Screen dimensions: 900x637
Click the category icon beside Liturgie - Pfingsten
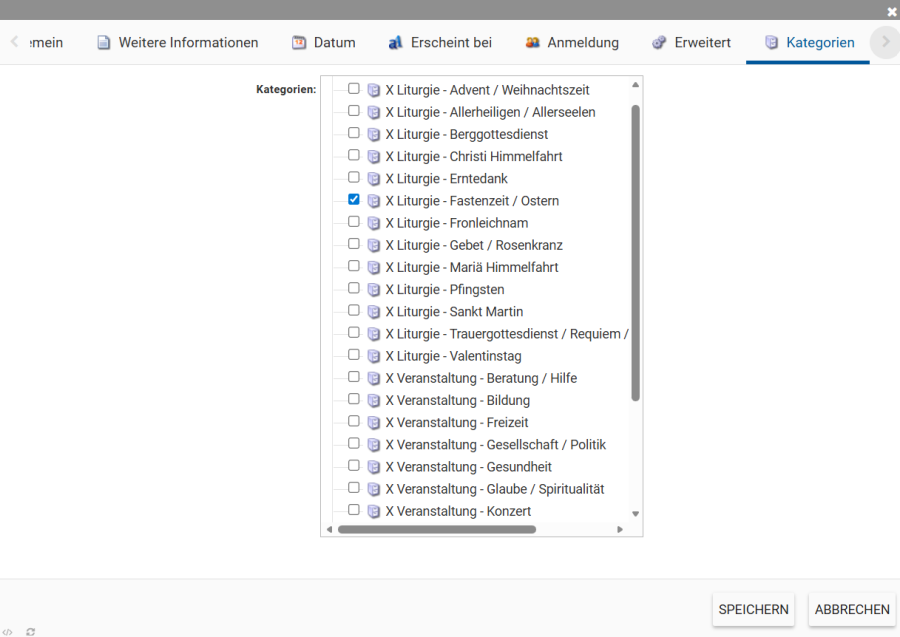click(374, 290)
